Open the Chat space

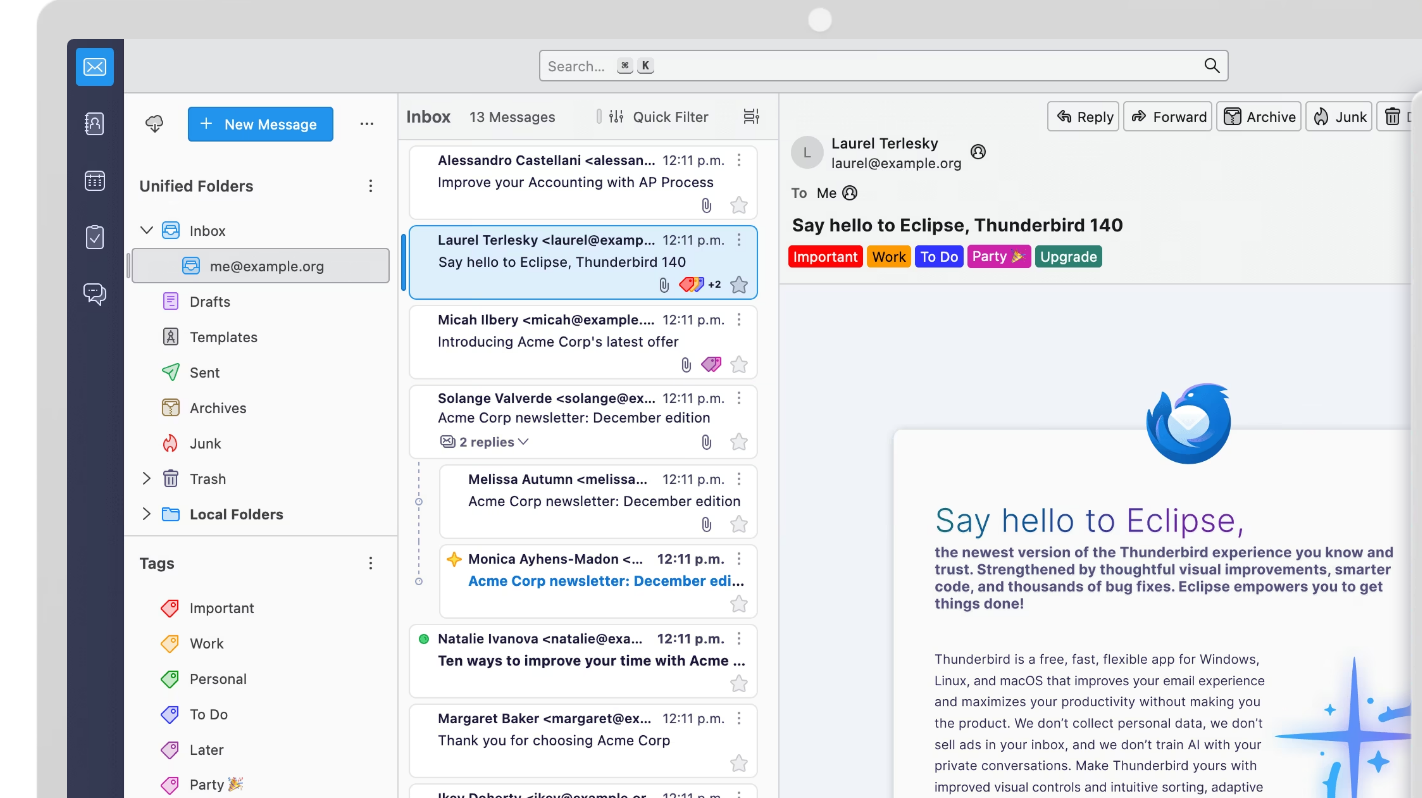pyautogui.click(x=95, y=295)
